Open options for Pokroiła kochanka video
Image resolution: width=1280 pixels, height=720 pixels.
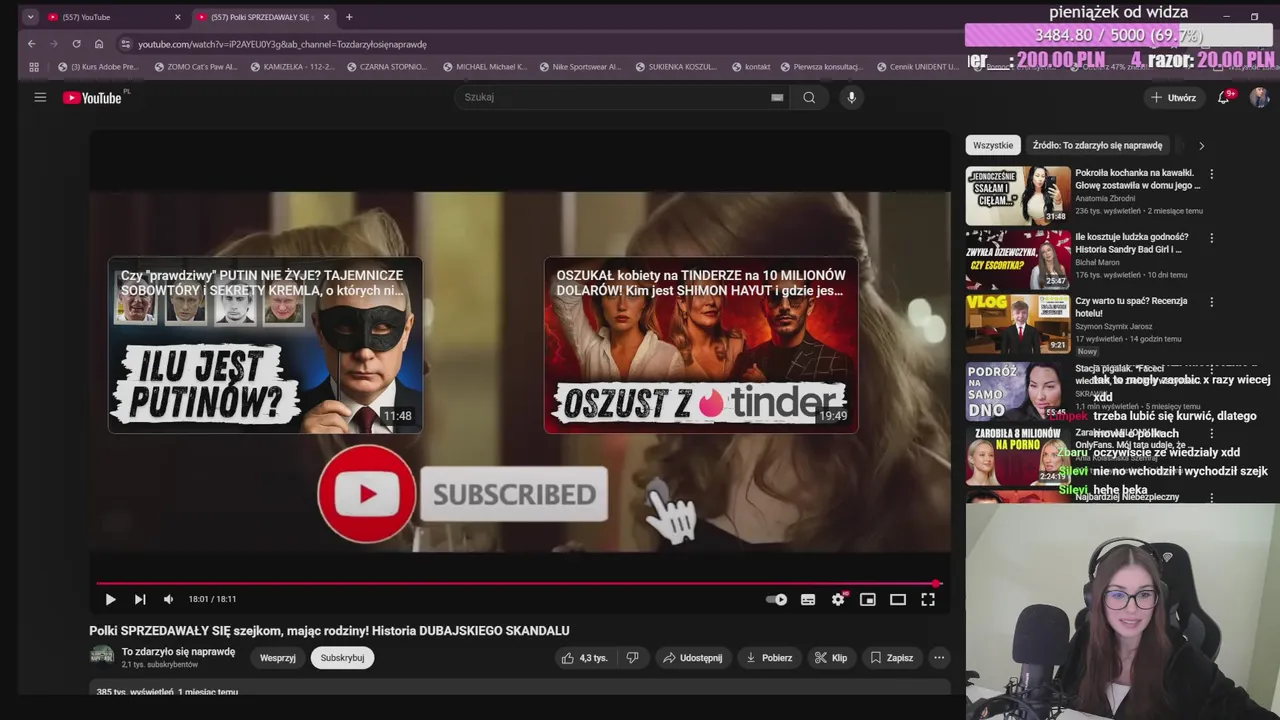[1211, 173]
